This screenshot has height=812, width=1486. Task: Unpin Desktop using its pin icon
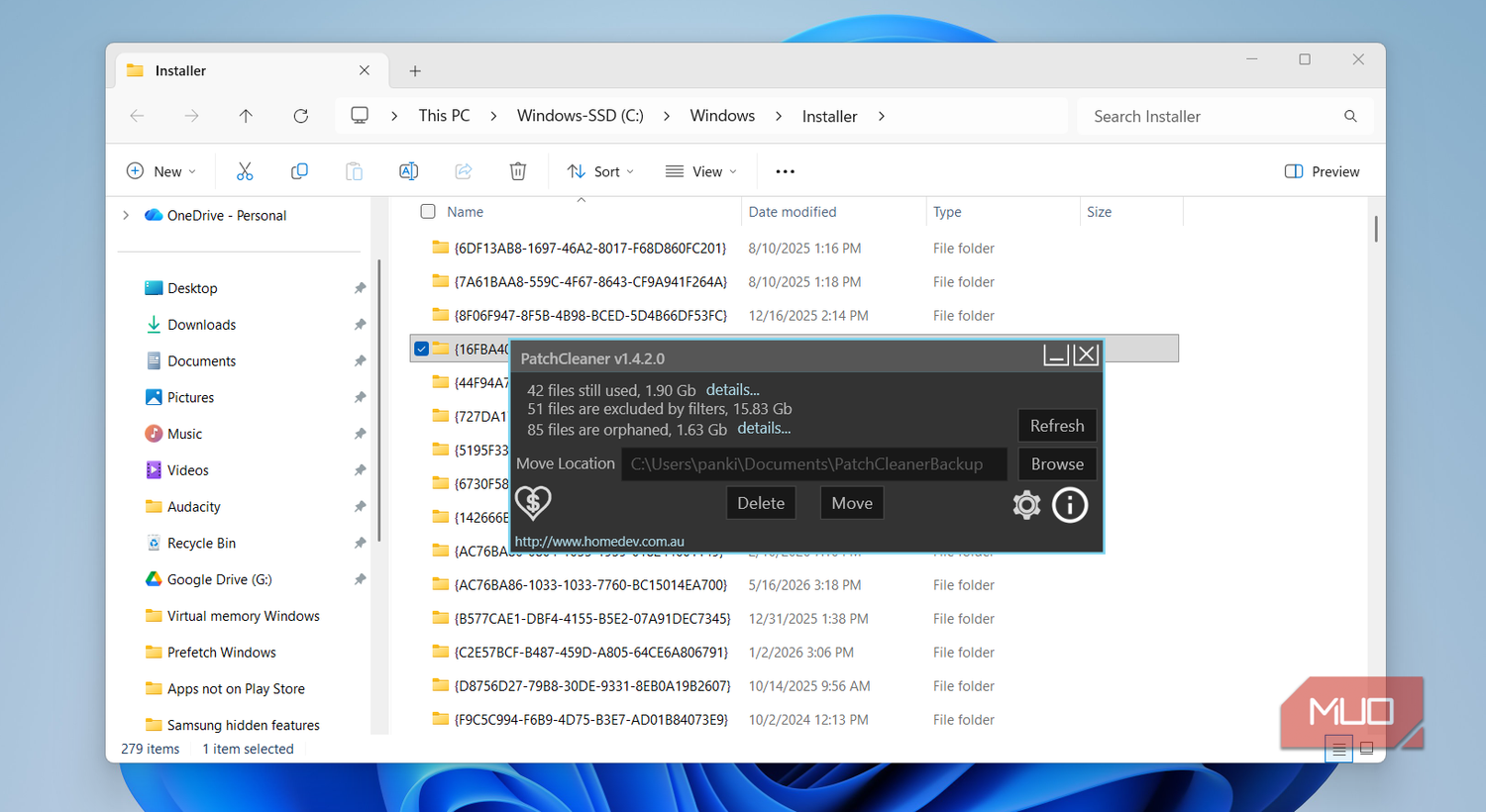tap(360, 288)
